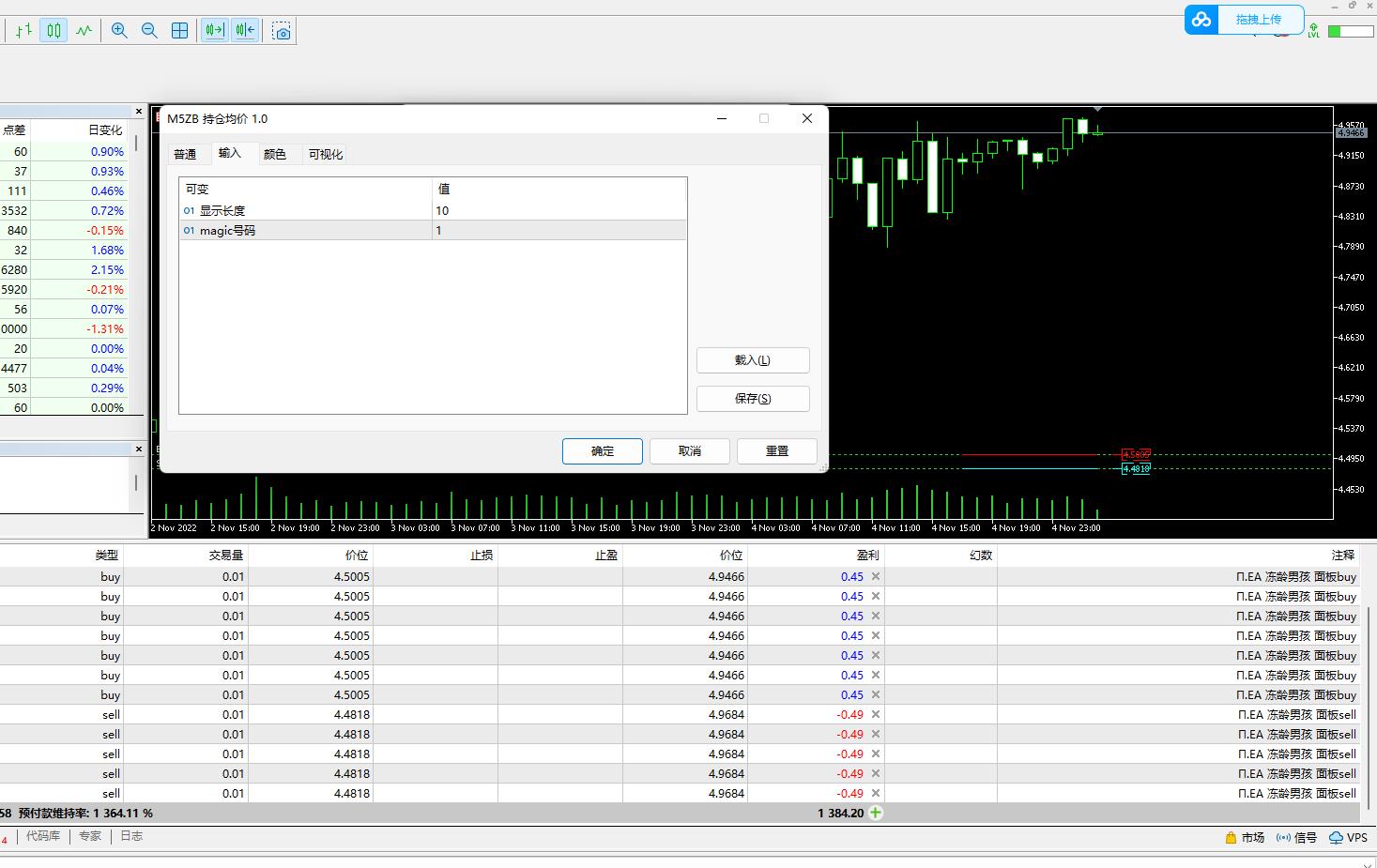
Task: Click the 止盈 column header
Action: coord(606,556)
